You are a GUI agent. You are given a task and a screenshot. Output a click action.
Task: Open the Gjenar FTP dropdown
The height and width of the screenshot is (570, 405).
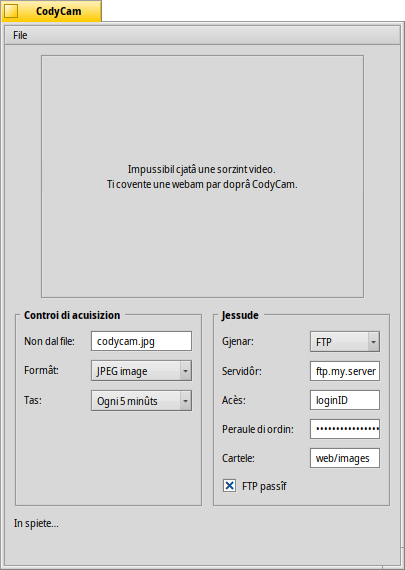tap(345, 342)
